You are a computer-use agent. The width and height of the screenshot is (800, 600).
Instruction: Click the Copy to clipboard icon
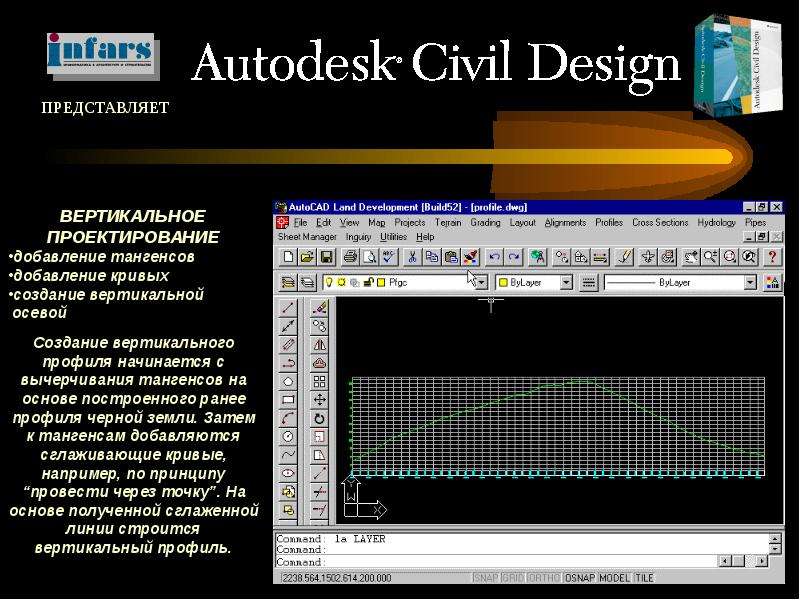(432, 257)
